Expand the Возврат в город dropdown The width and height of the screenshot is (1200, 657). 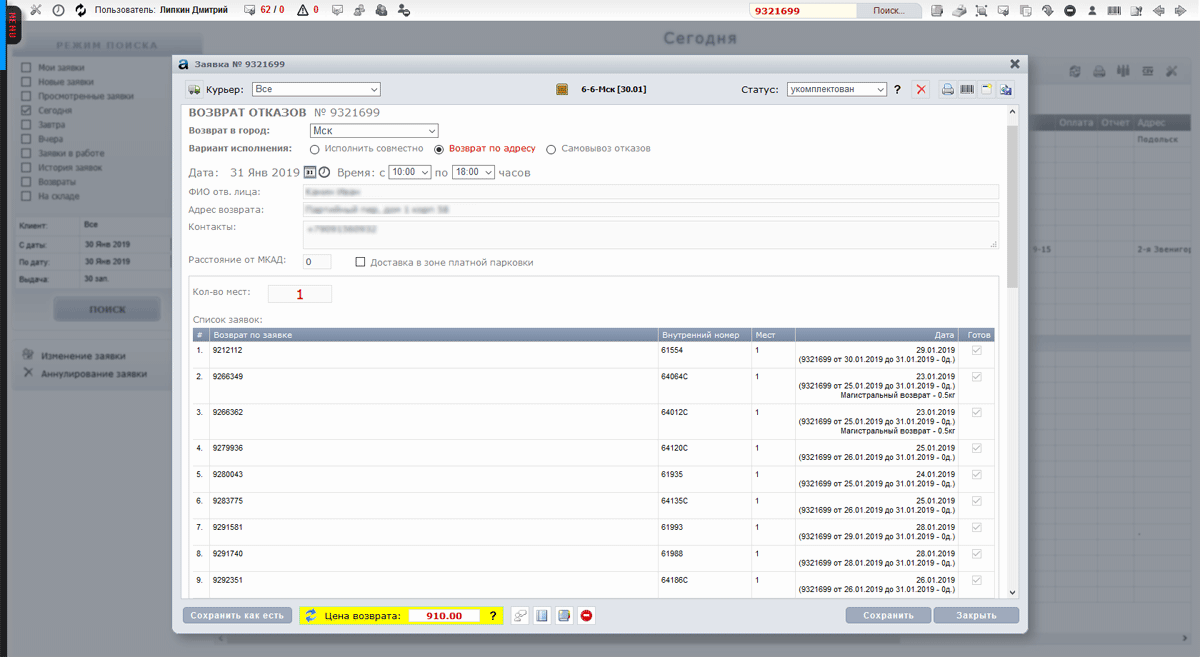[x=374, y=131]
